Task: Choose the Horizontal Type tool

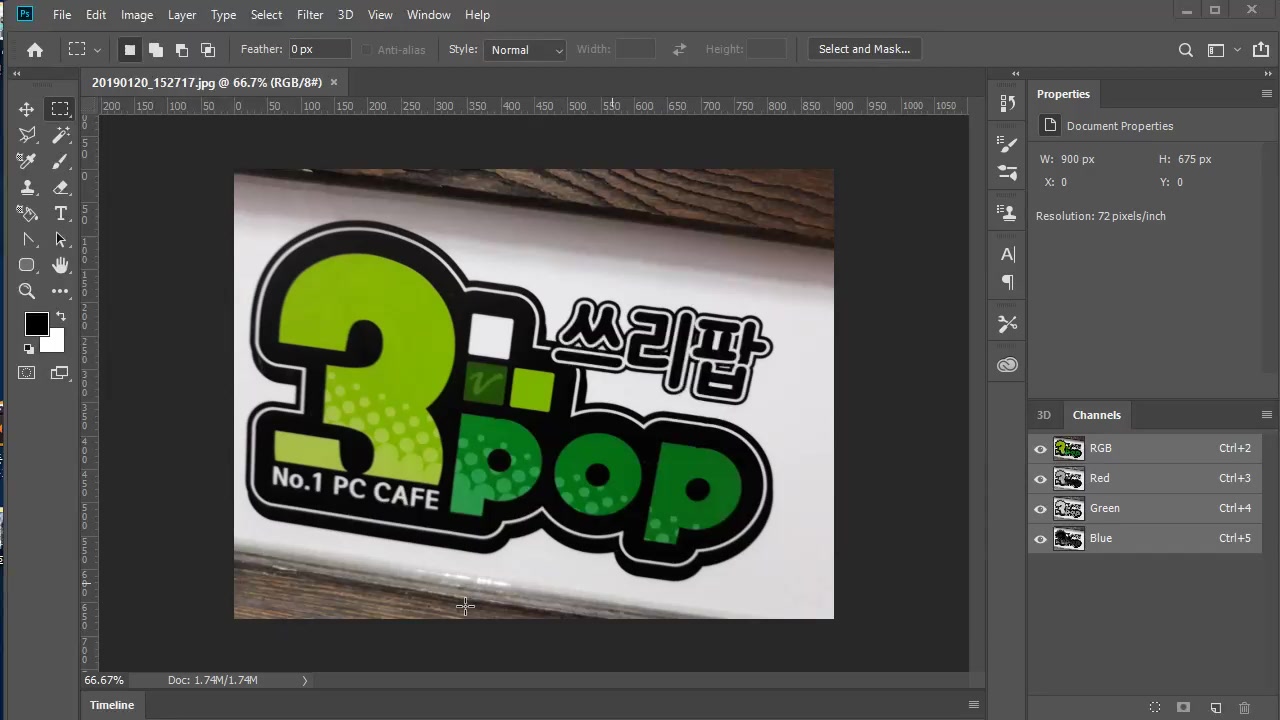Action: 61,213
